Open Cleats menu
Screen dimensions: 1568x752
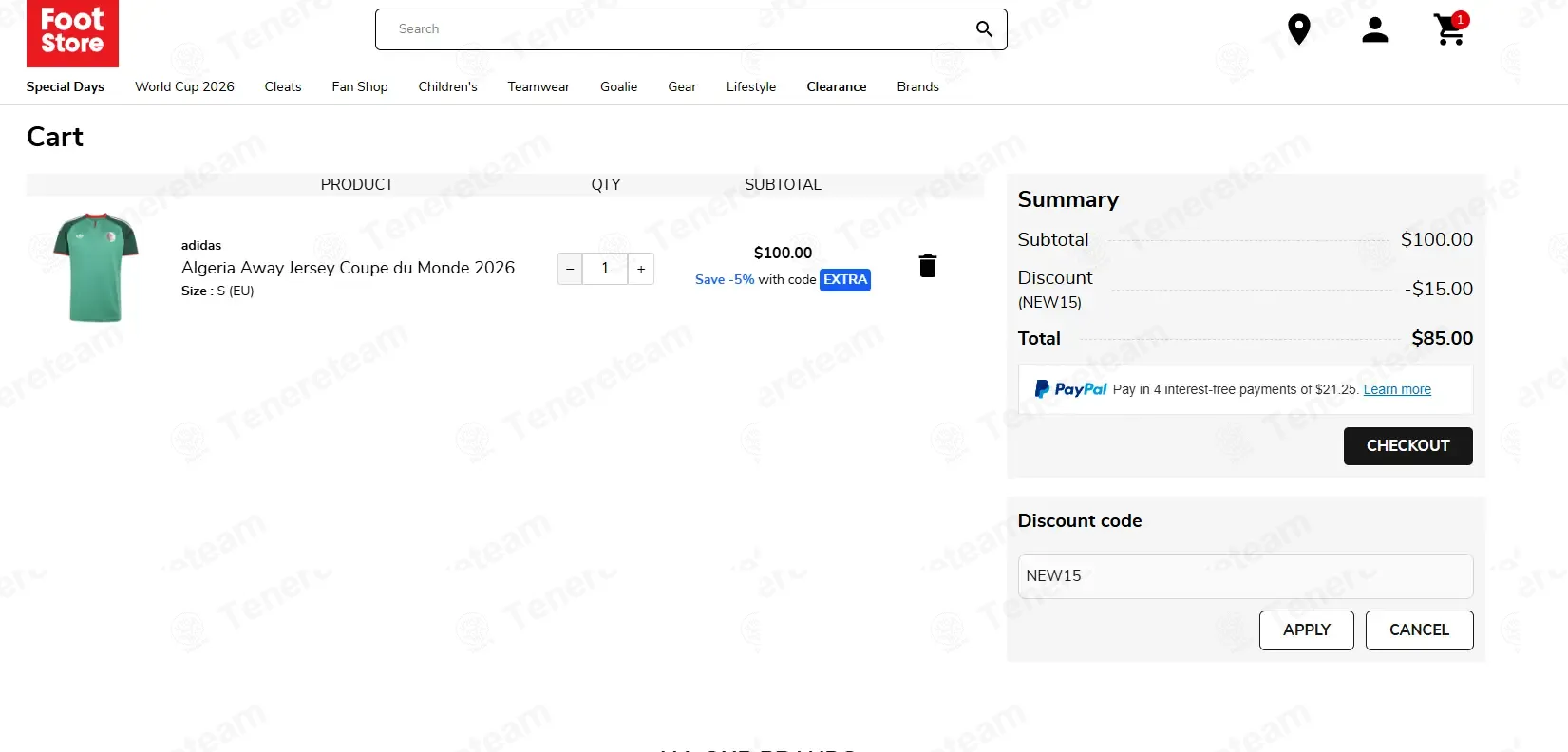(283, 86)
